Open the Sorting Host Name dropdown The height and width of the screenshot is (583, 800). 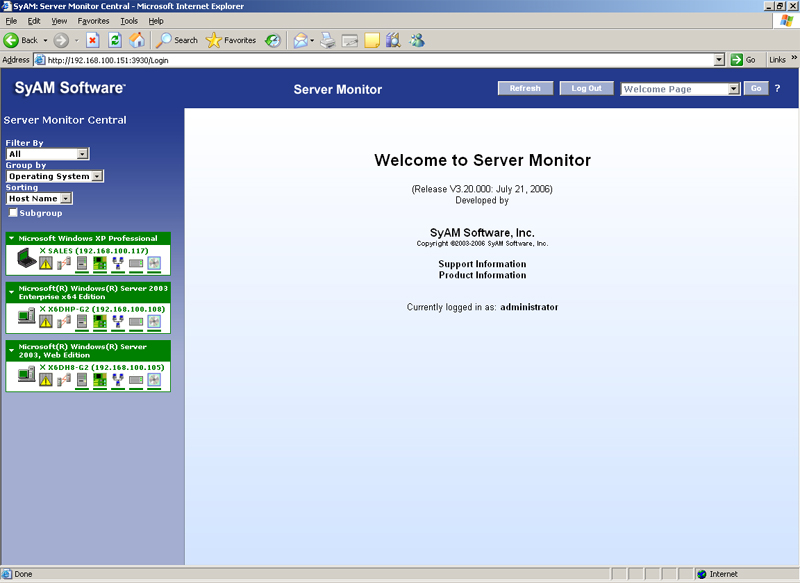coord(66,198)
